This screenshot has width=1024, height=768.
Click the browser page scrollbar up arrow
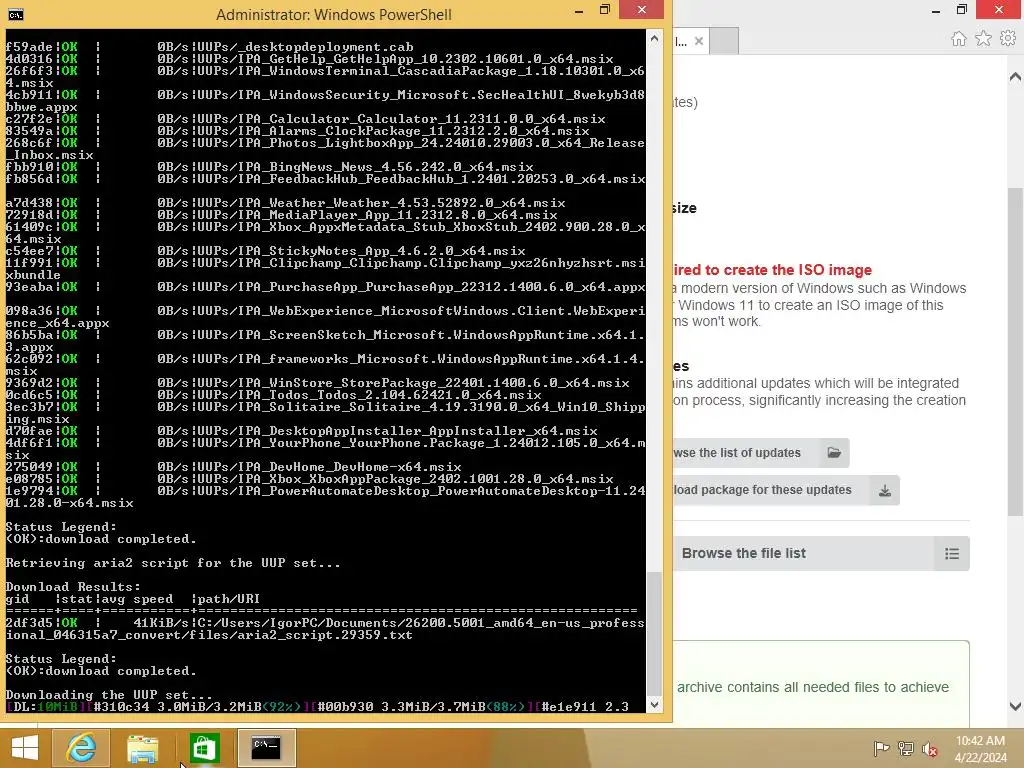click(1015, 77)
